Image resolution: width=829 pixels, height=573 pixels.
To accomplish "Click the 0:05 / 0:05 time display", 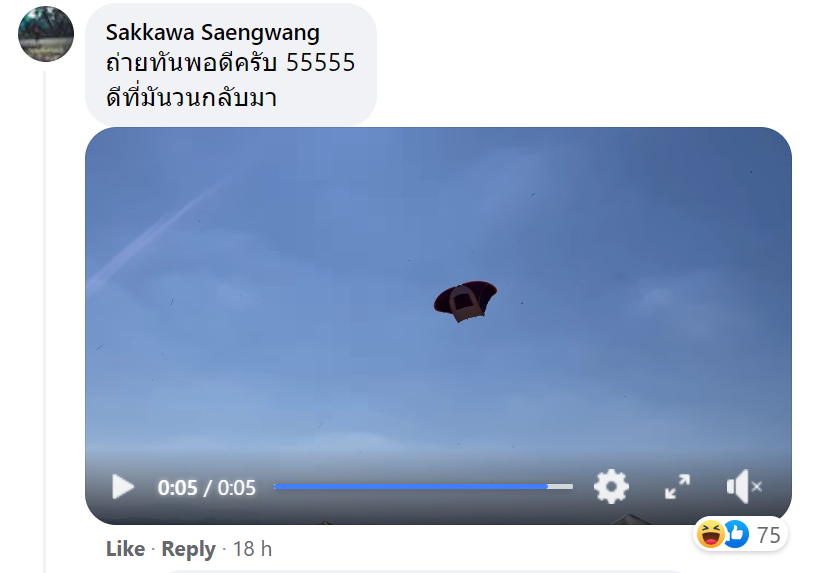I will coord(207,487).
